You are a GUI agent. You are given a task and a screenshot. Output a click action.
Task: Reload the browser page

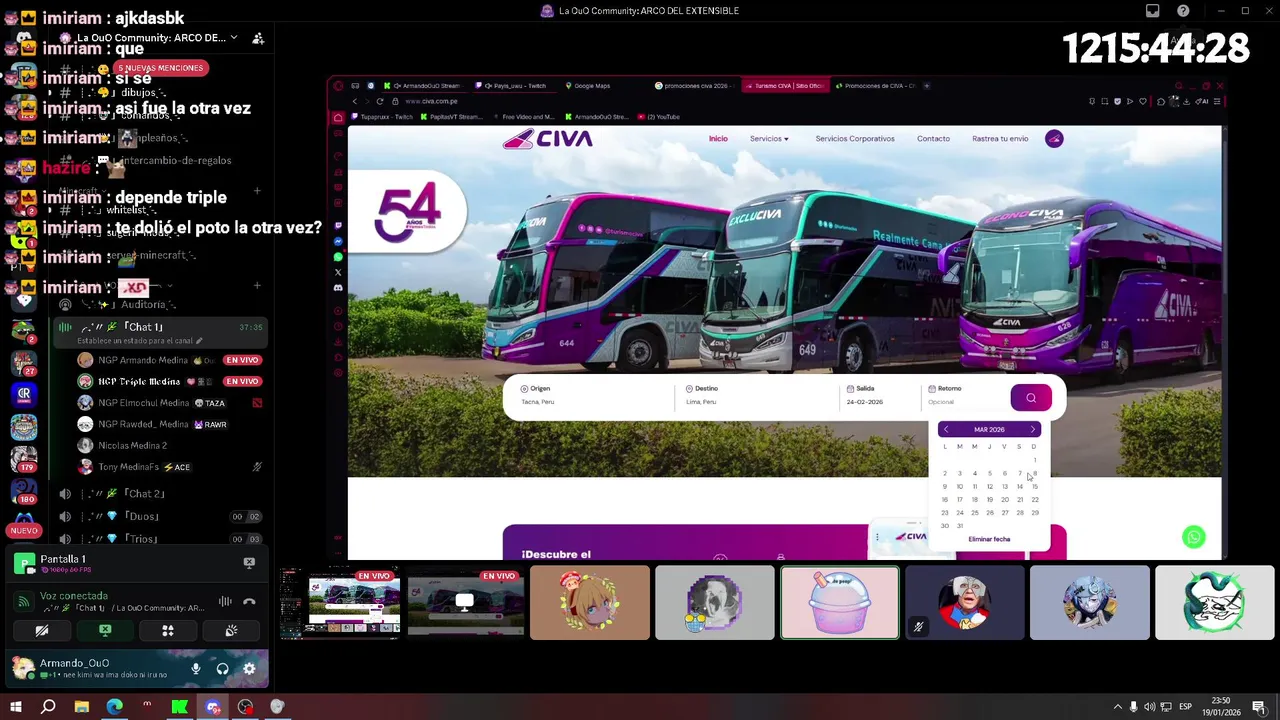[x=379, y=101]
